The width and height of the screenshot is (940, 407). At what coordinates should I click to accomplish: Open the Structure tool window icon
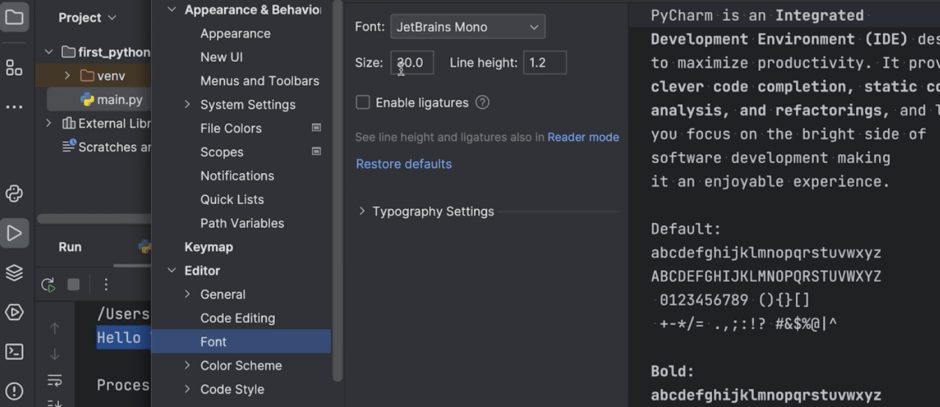point(14,68)
